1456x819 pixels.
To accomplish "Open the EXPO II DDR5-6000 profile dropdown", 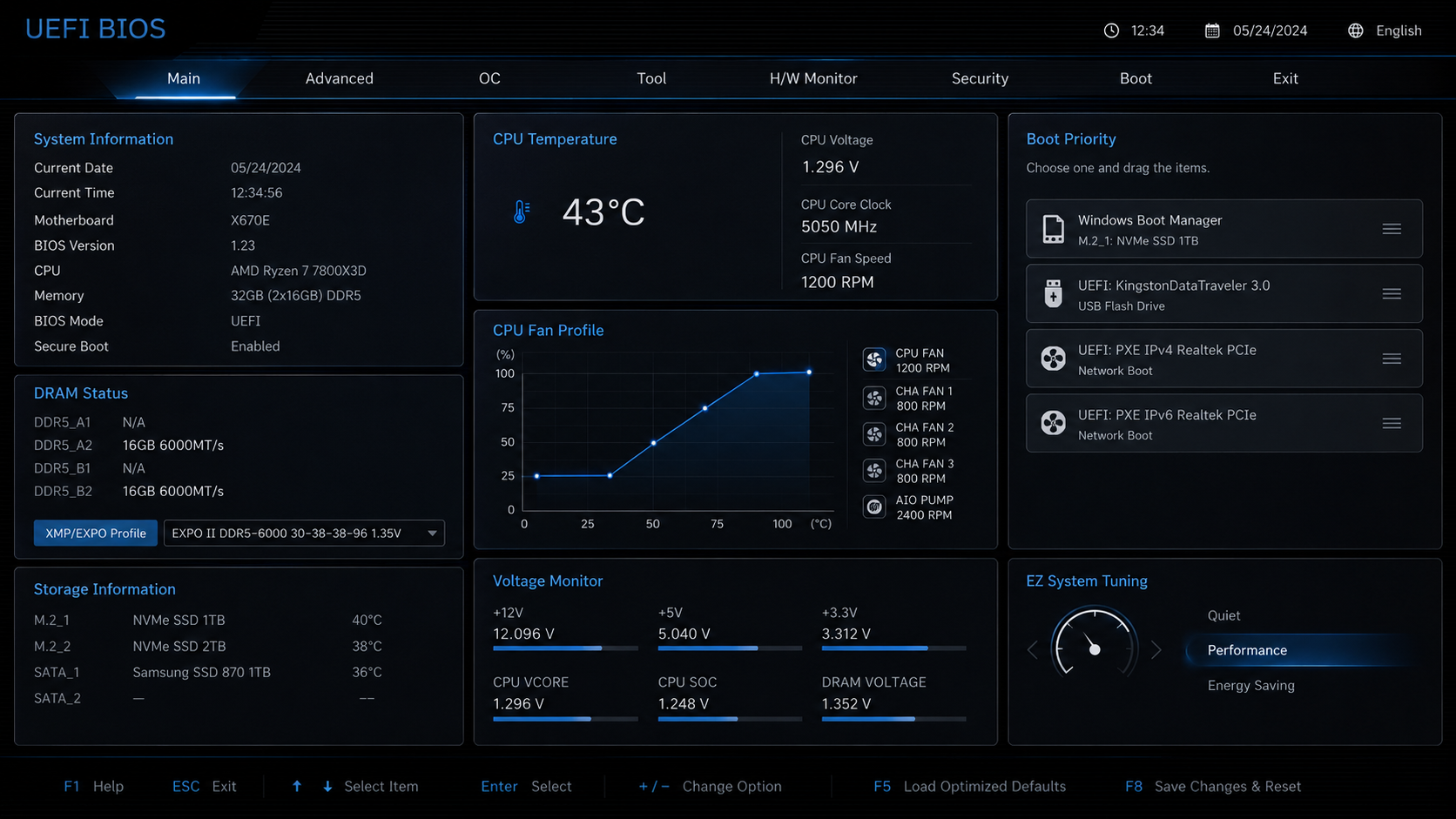I will (304, 533).
